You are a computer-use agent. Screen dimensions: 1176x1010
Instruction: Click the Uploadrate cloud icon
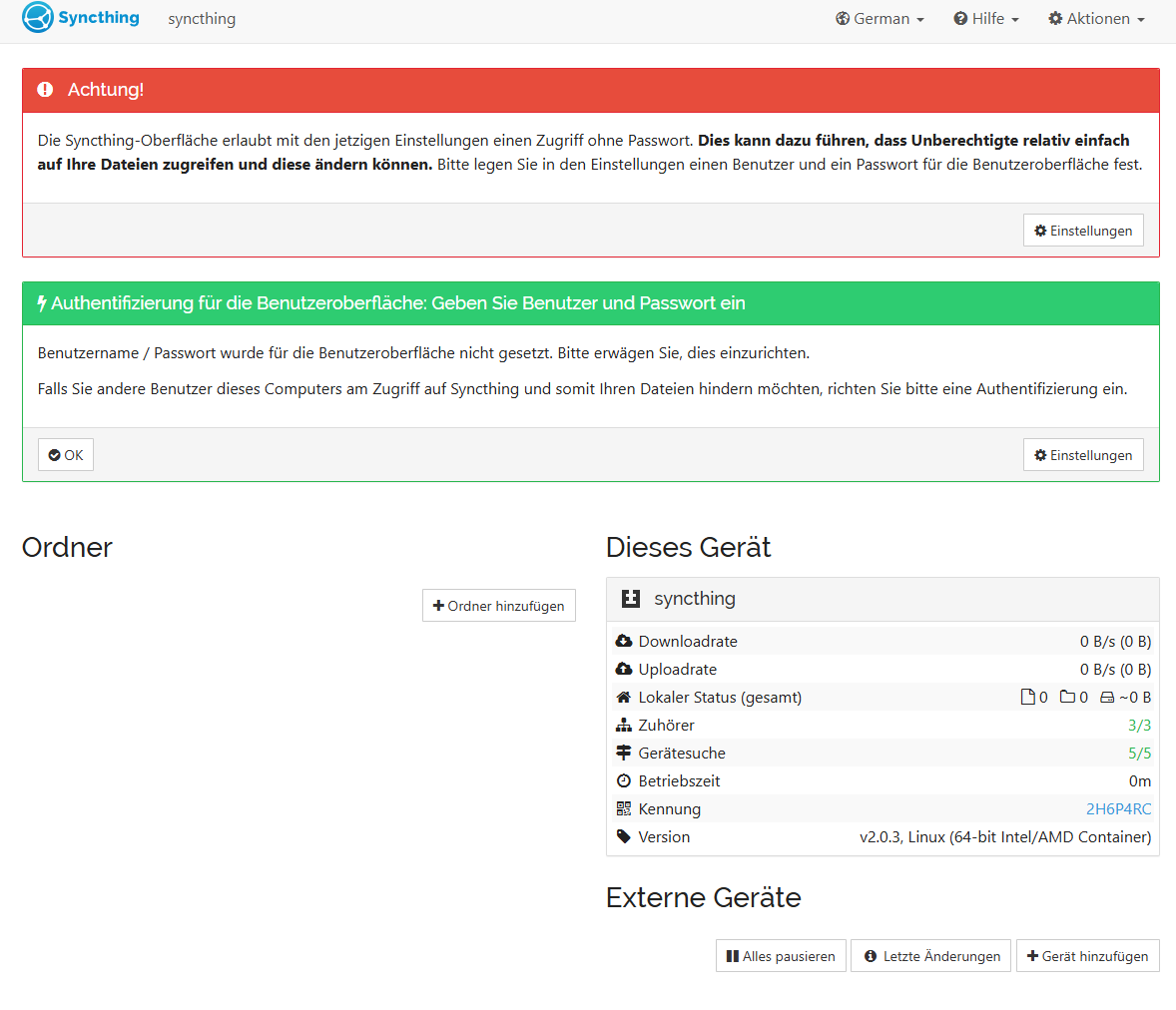coord(624,670)
